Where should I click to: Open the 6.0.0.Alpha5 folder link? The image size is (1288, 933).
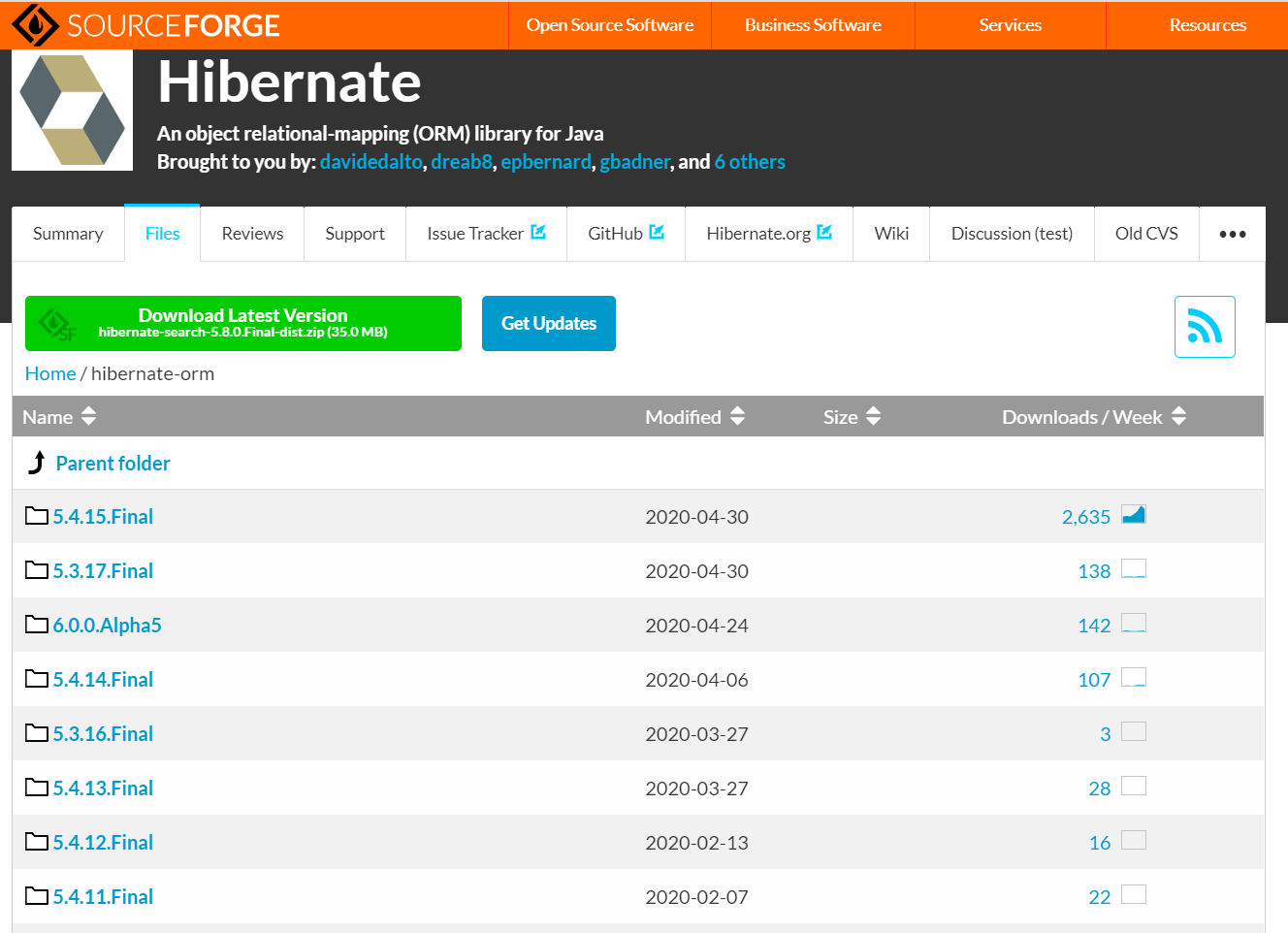[x=107, y=626]
